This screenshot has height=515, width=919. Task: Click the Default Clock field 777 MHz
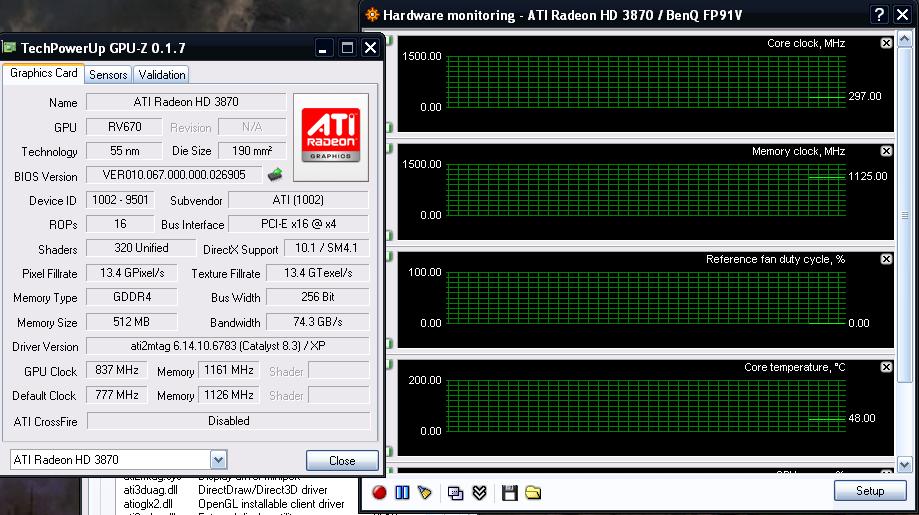click(x=117, y=395)
